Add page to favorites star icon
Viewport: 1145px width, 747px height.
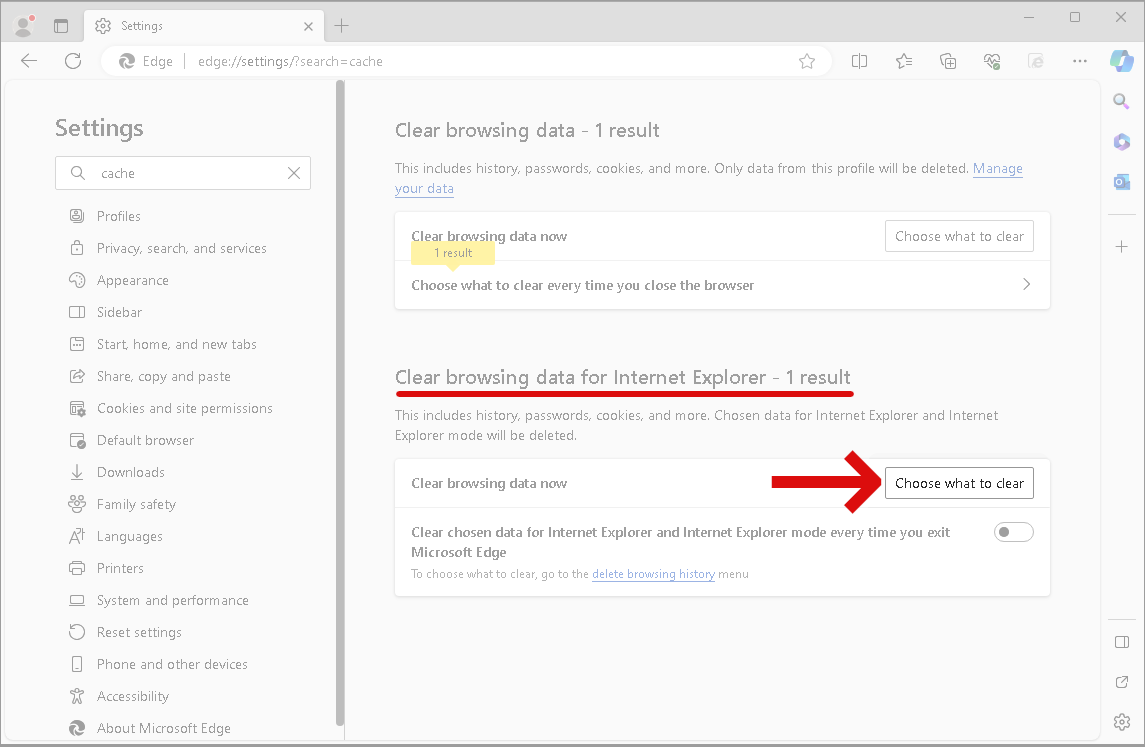(807, 61)
